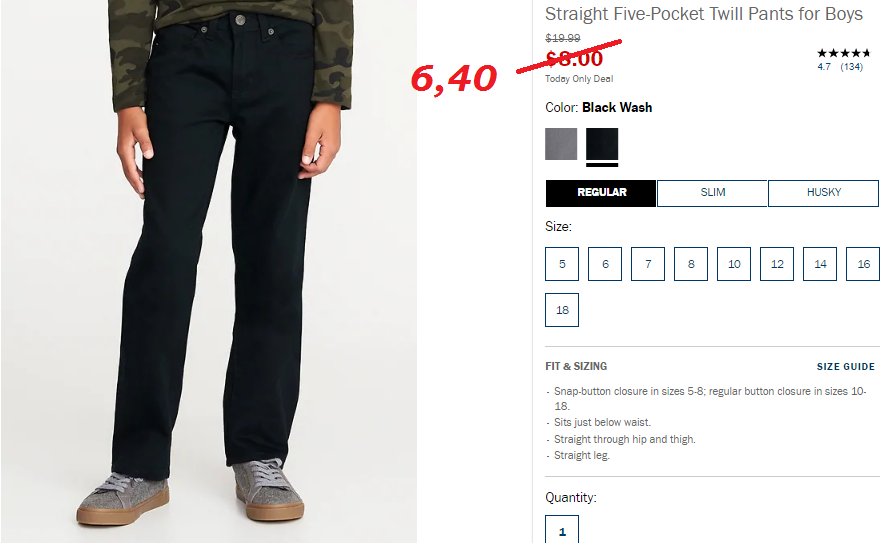This screenshot has width=893, height=543.
Task: Select size 7
Action: [x=648, y=264]
